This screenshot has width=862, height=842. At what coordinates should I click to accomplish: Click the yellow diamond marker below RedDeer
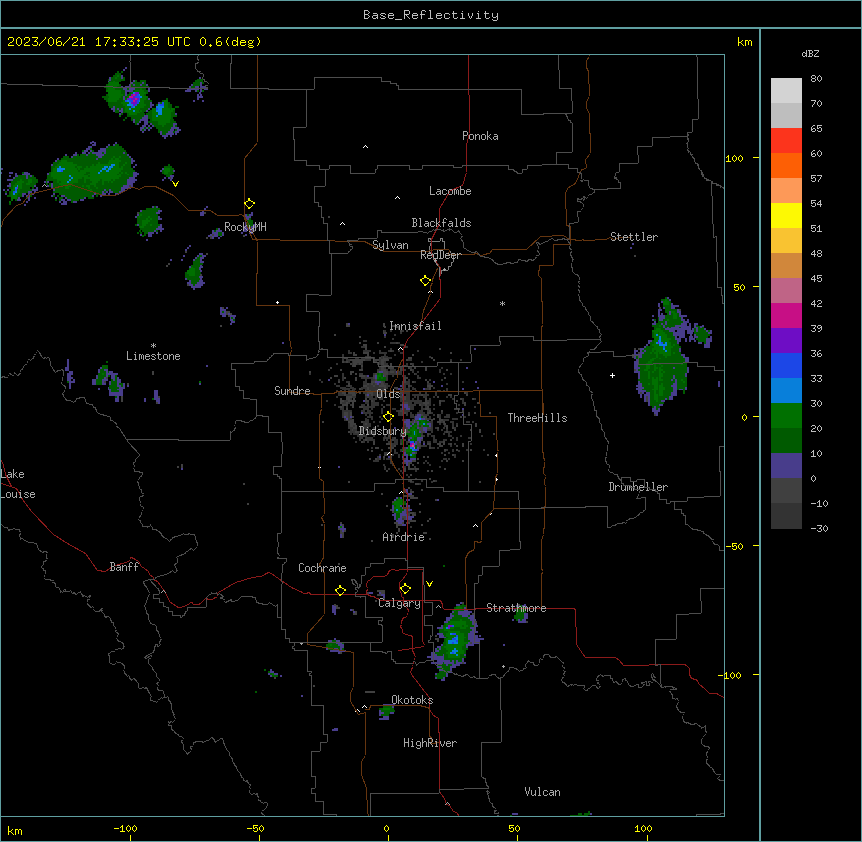[x=426, y=281]
